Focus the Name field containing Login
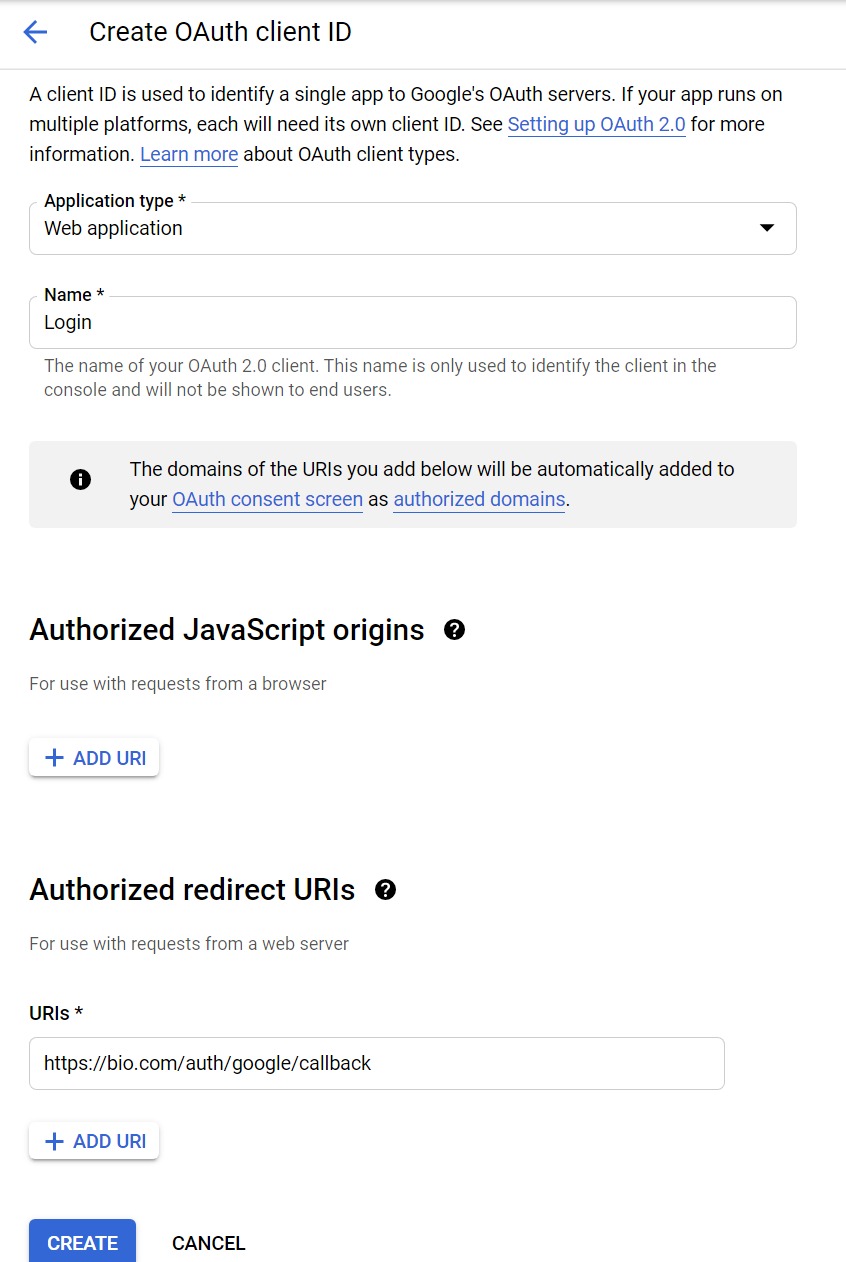 [413, 322]
